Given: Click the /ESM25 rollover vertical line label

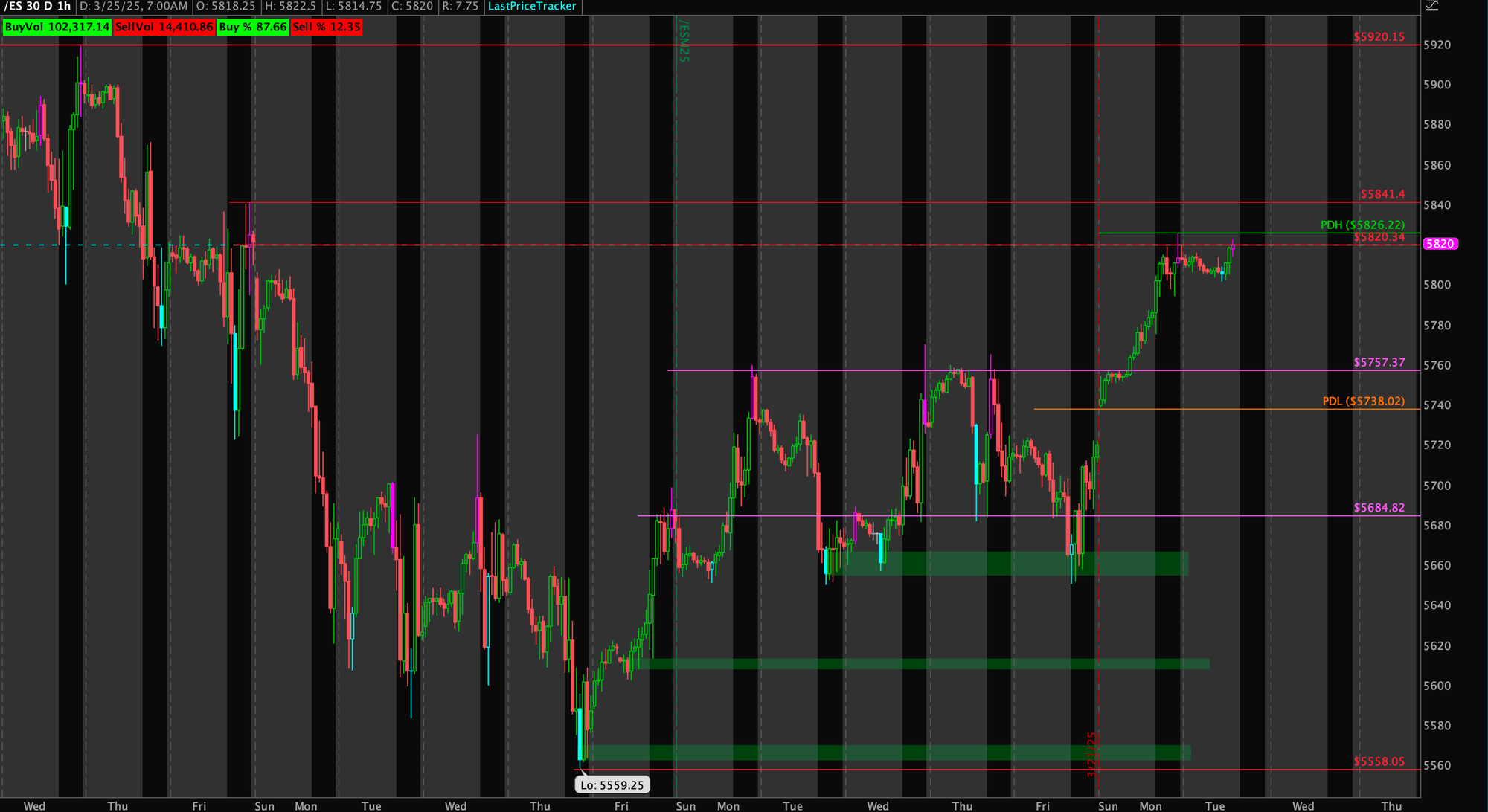Looking at the screenshot, I should 684,42.
